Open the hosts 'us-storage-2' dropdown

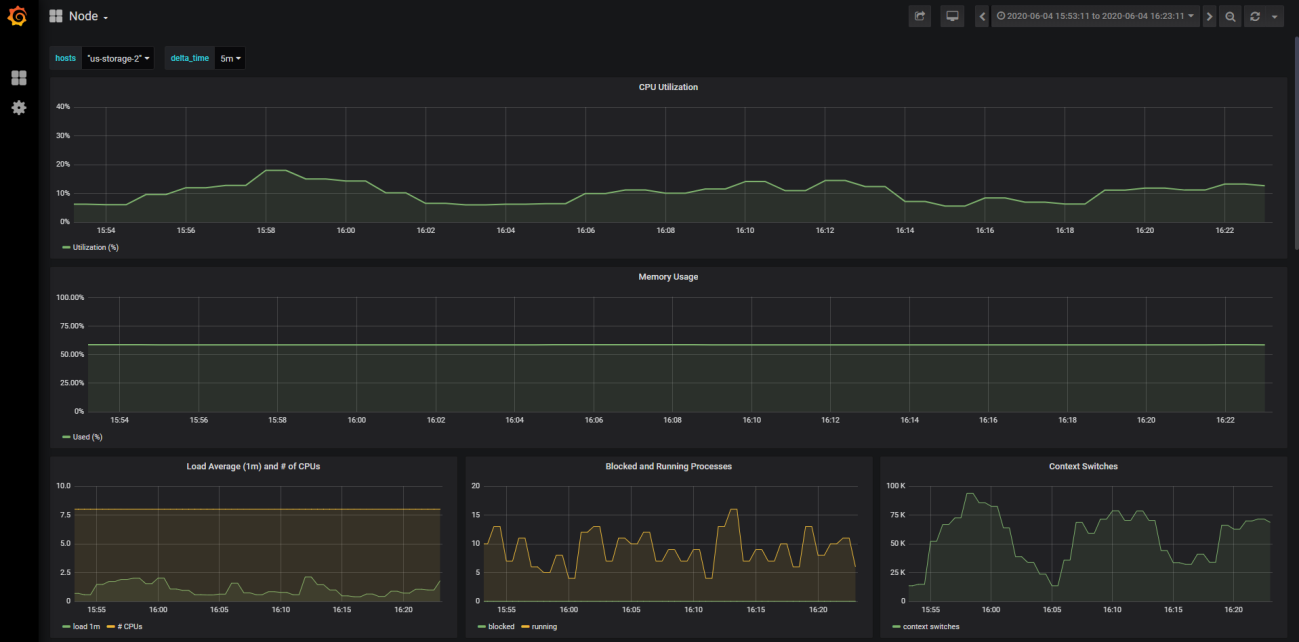click(x=118, y=58)
